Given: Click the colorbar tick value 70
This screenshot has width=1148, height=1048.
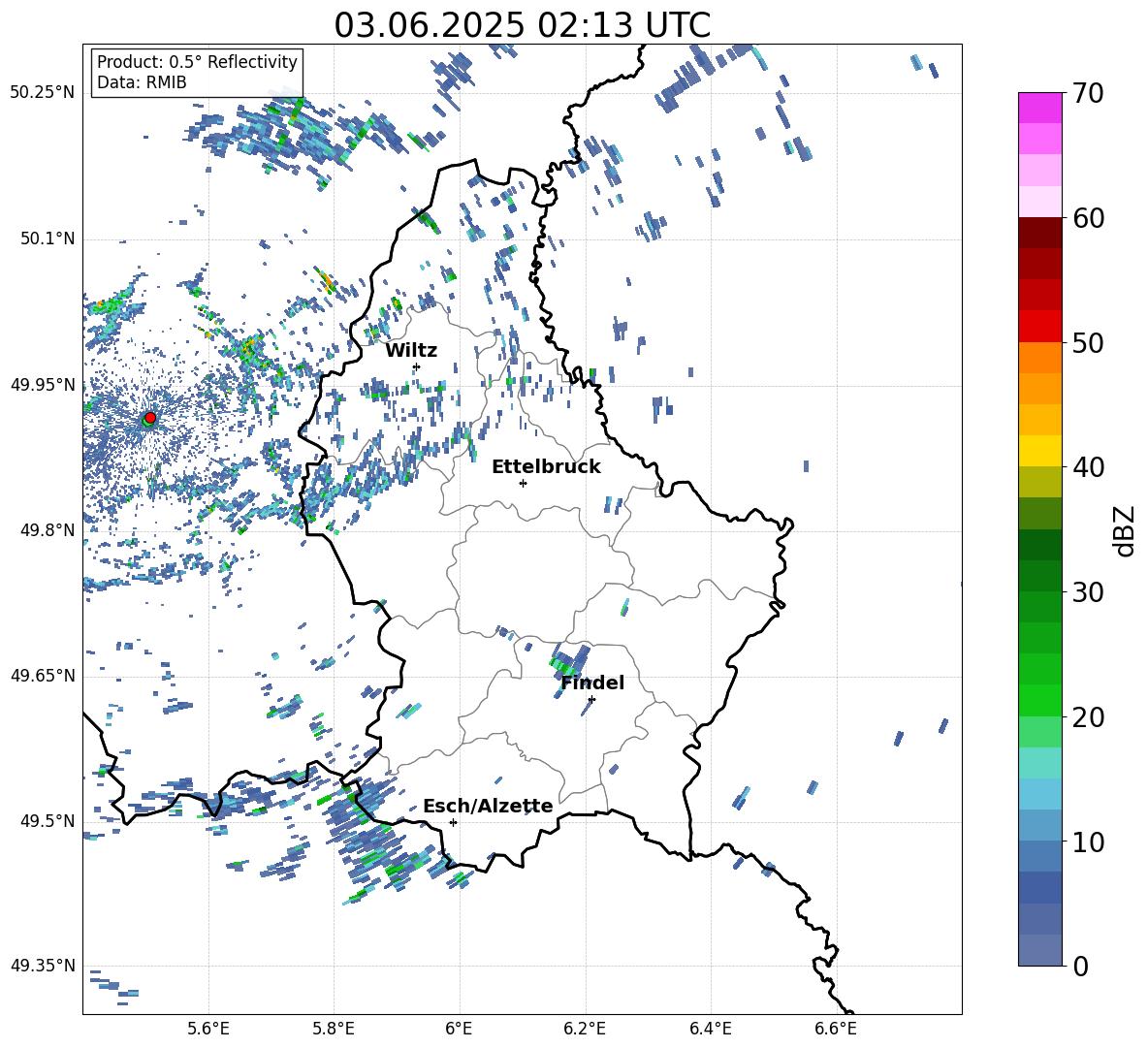Looking at the screenshot, I should coord(1088,94).
